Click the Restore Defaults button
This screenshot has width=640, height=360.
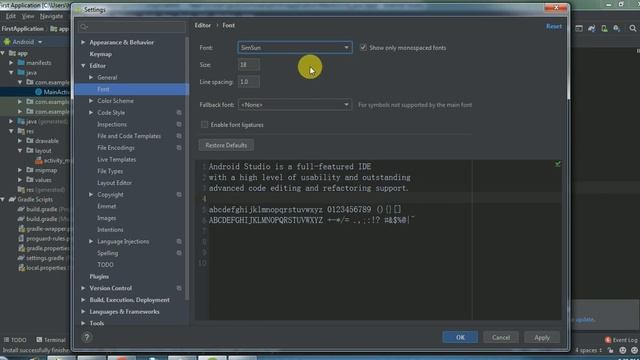point(226,145)
